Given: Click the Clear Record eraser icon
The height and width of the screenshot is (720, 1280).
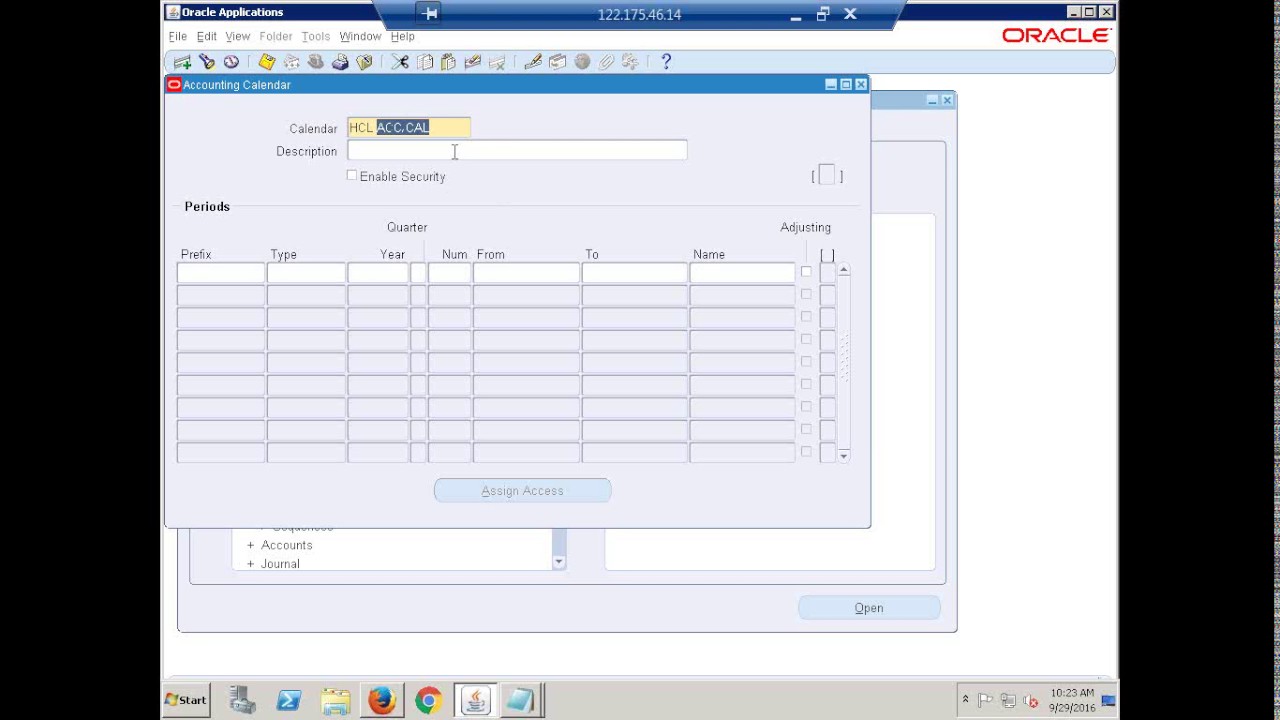Looking at the screenshot, I should [473, 62].
